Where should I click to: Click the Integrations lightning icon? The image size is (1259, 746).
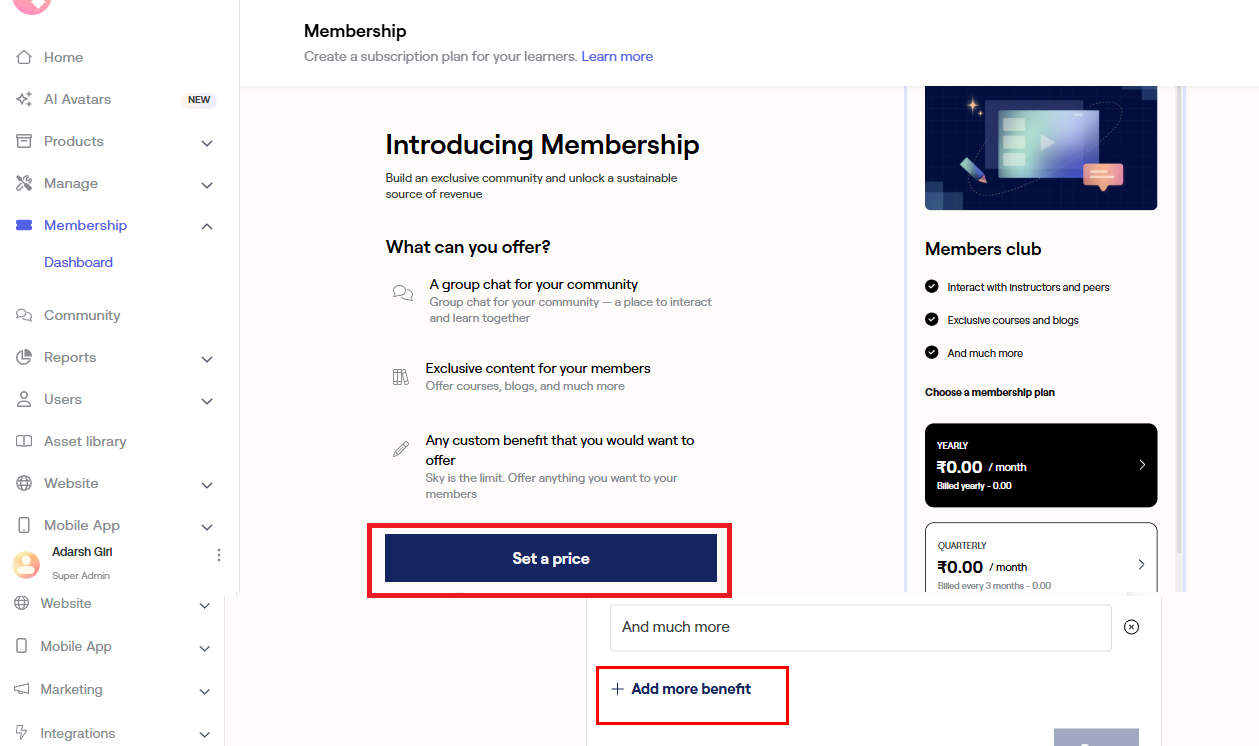[21, 733]
